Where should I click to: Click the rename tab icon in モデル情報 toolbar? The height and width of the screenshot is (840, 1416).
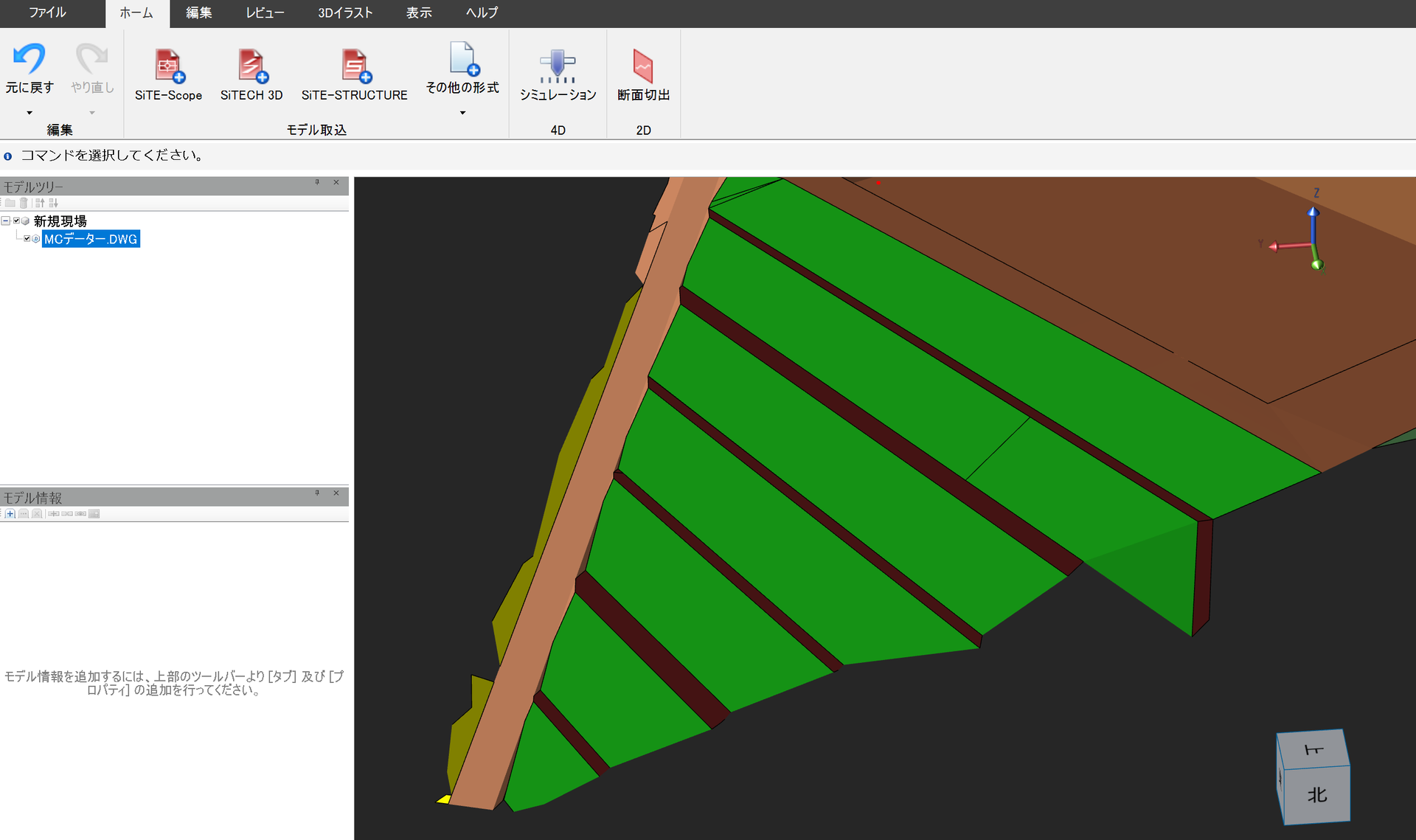[24, 513]
